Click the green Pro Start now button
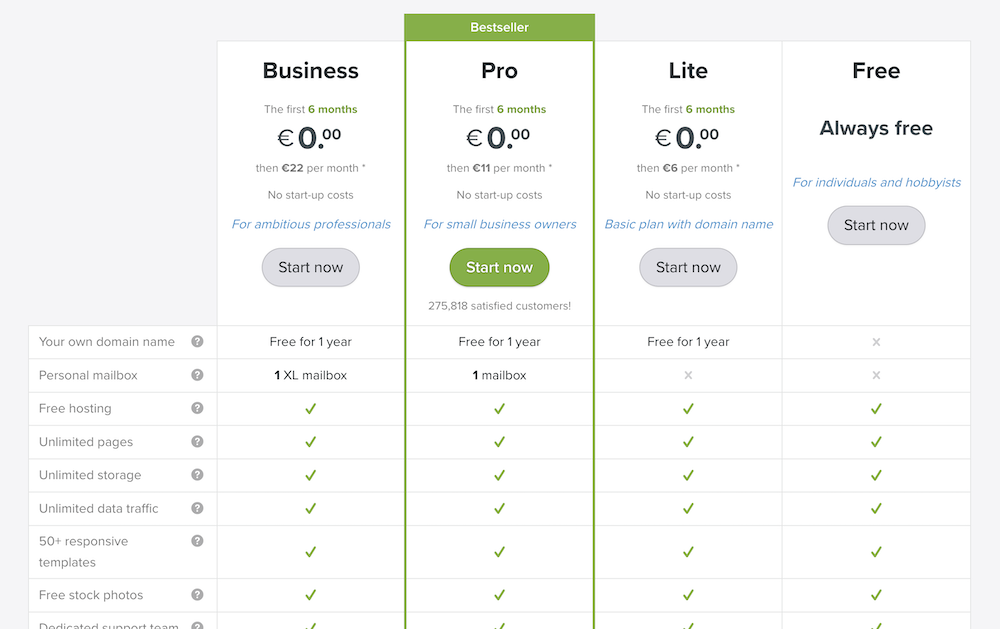 tap(499, 267)
